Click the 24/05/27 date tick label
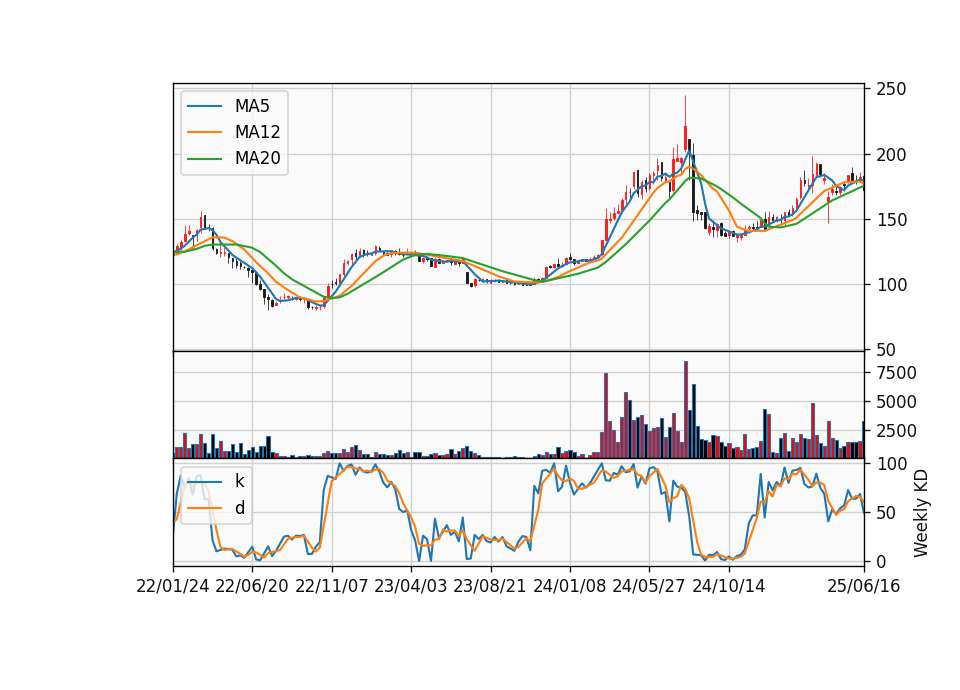Image resolution: width=960 pixels, height=690 pixels. point(649,586)
